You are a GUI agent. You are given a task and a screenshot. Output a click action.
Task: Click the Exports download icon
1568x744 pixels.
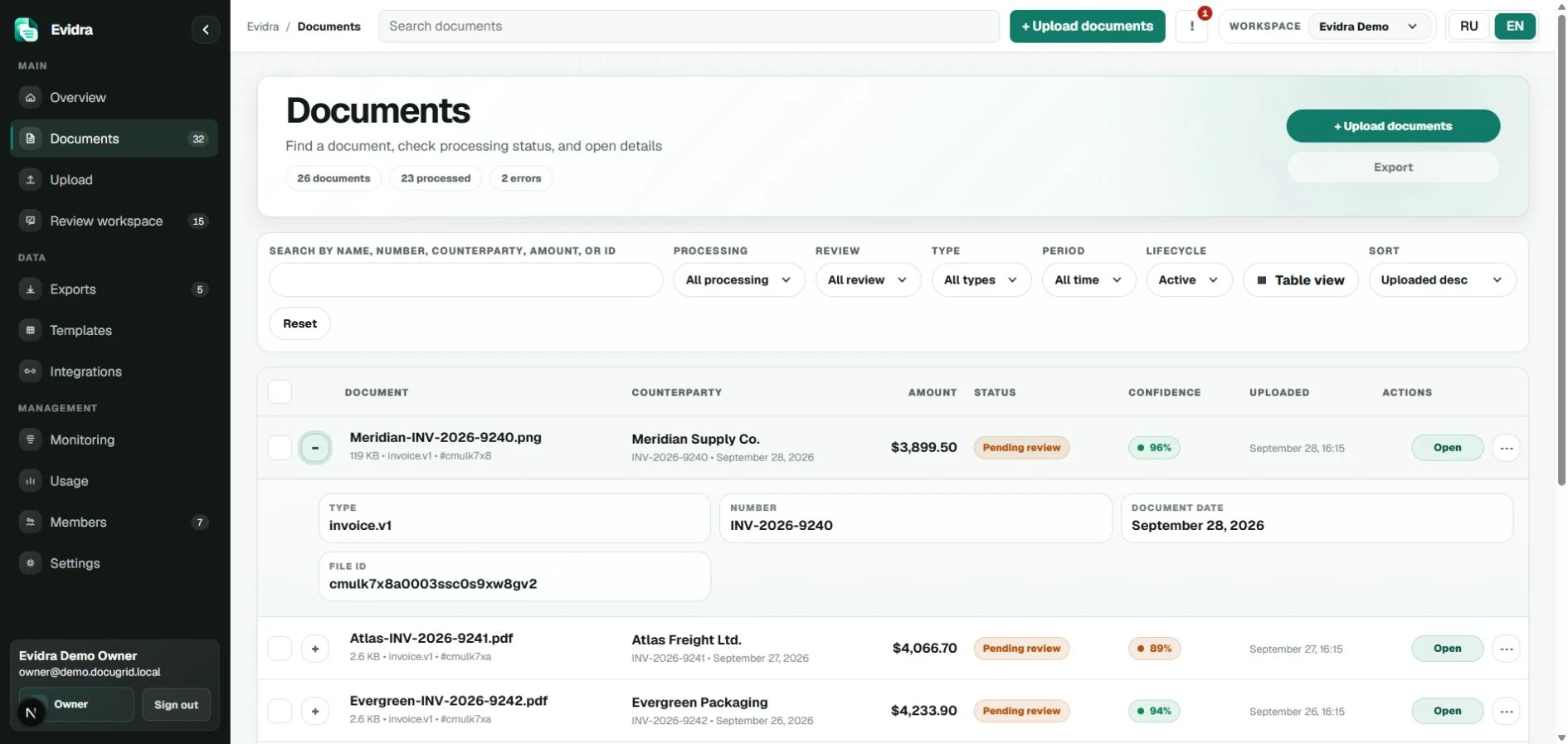pyautogui.click(x=31, y=289)
